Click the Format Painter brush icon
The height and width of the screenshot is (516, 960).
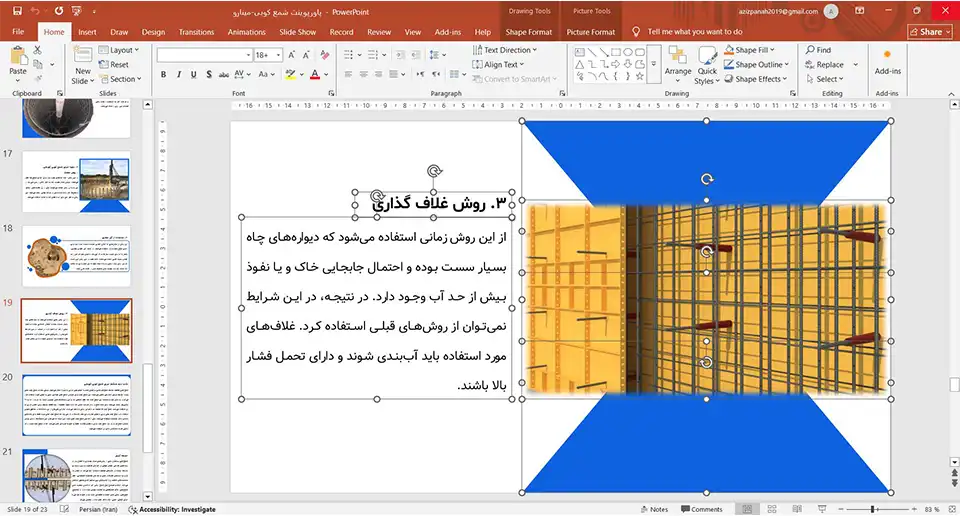38,78
